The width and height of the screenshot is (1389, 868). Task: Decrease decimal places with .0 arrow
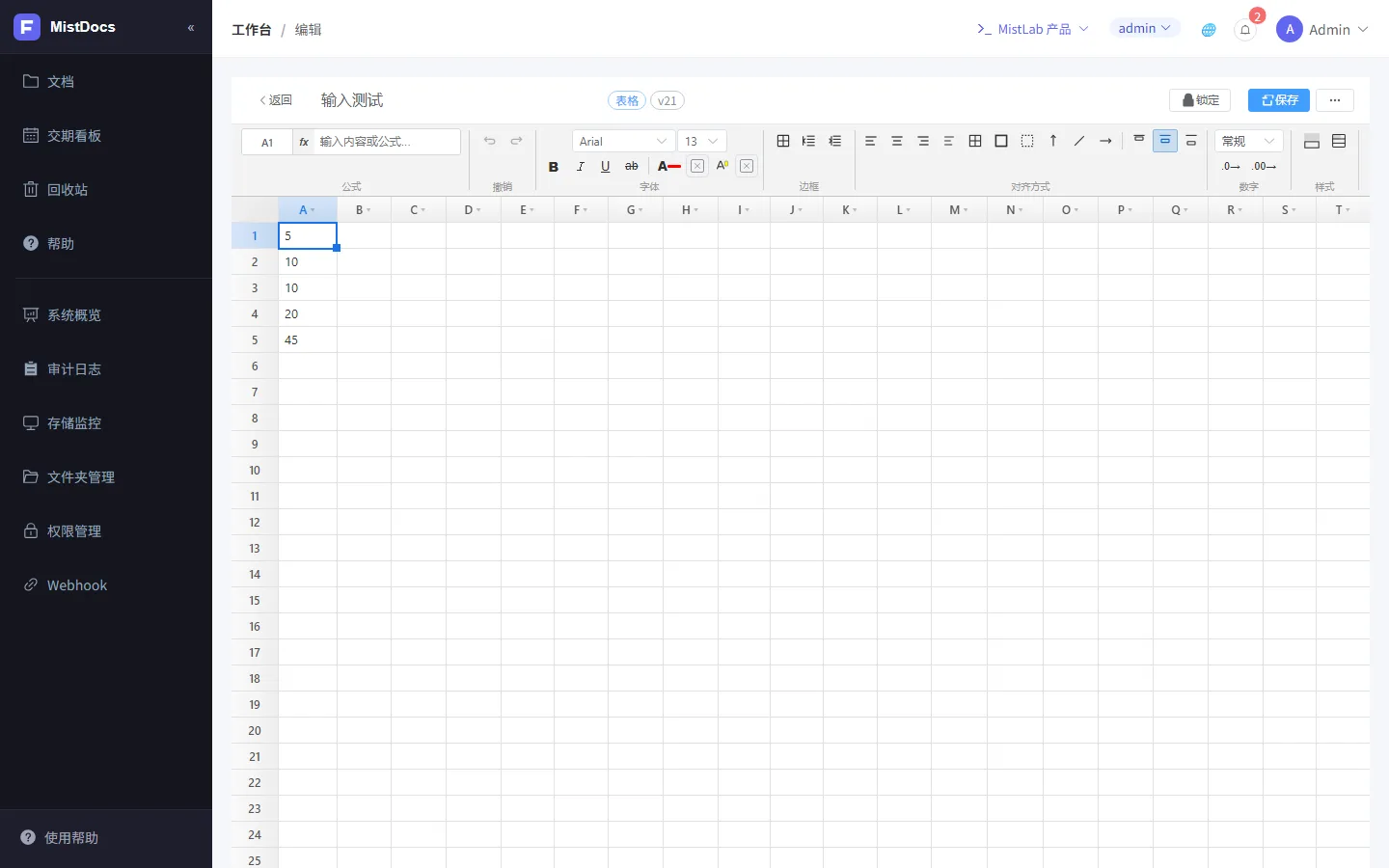pyautogui.click(x=1231, y=167)
